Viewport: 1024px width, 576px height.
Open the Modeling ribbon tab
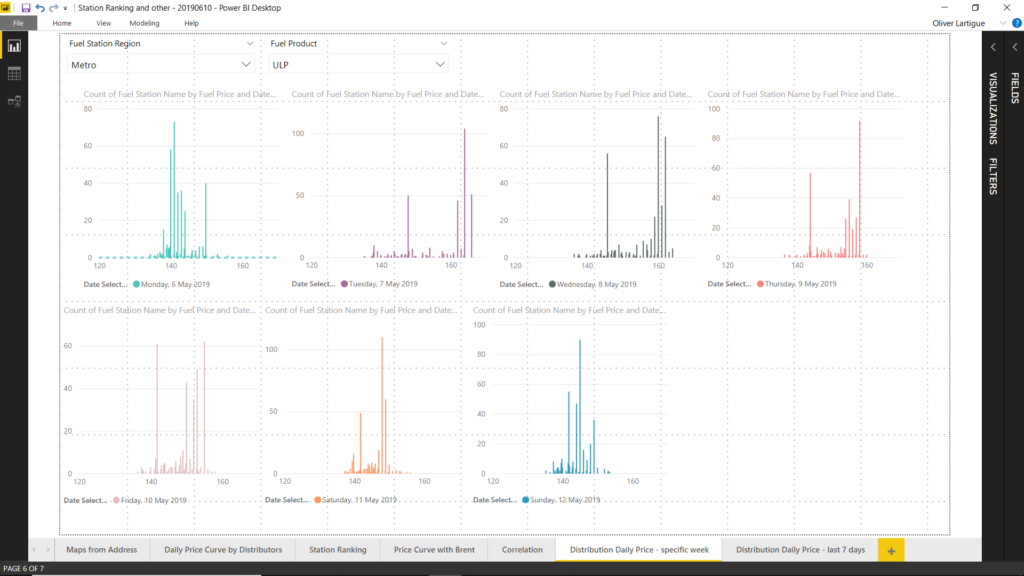pos(144,23)
